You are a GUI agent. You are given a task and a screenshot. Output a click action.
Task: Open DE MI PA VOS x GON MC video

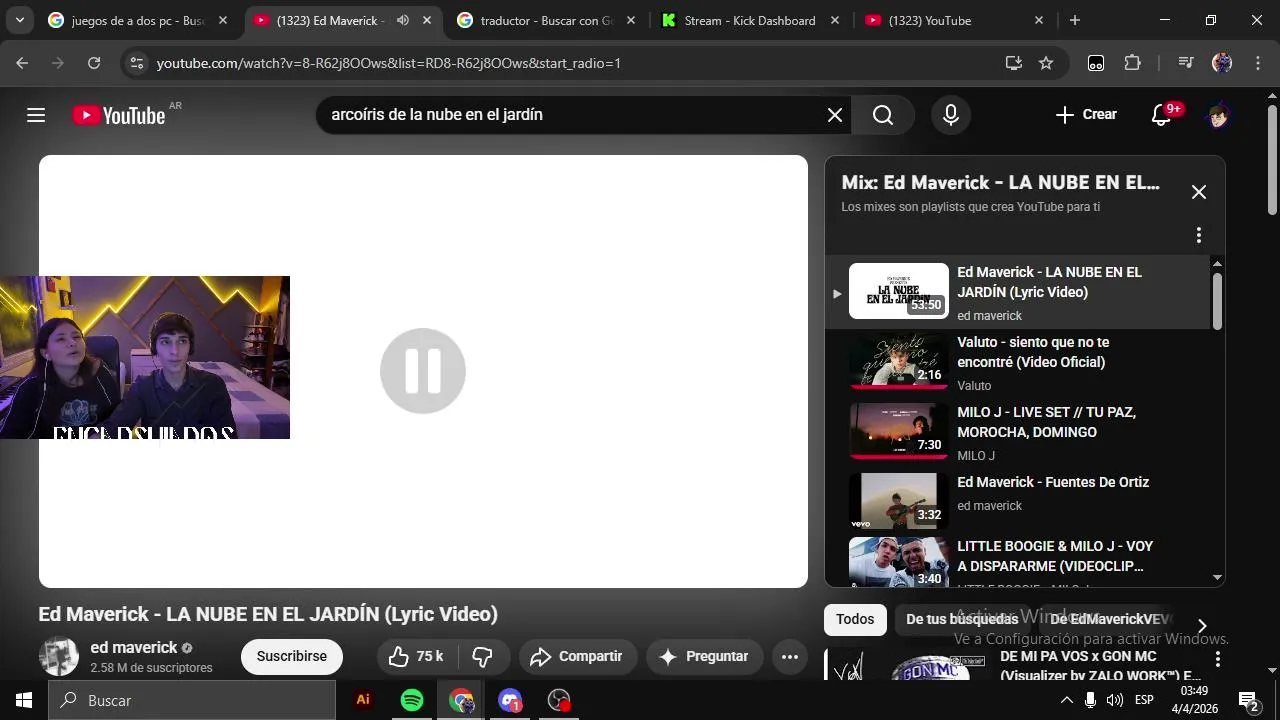pyautogui.click(x=1100, y=666)
